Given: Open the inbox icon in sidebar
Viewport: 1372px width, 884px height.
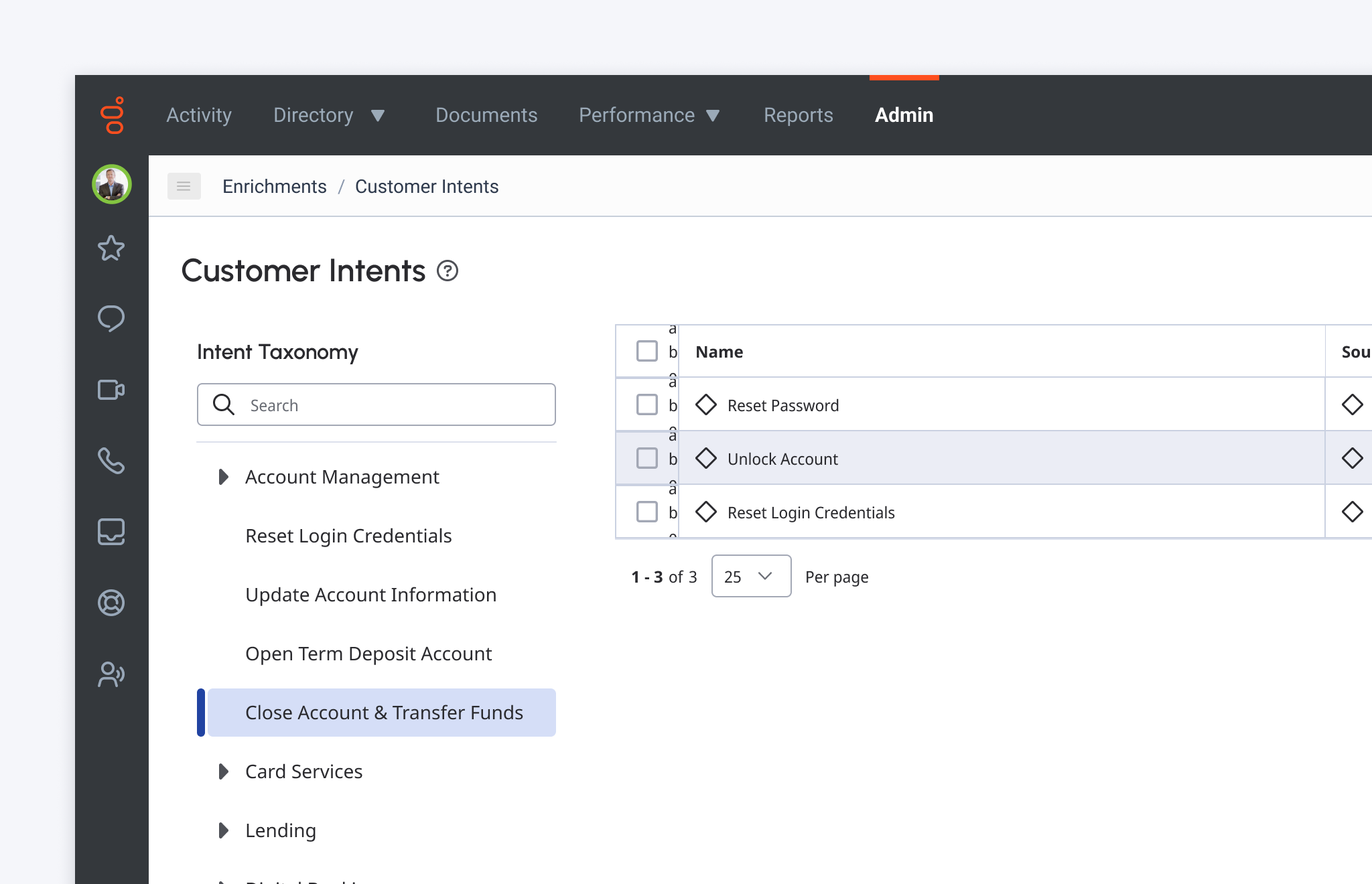Looking at the screenshot, I should [111, 532].
